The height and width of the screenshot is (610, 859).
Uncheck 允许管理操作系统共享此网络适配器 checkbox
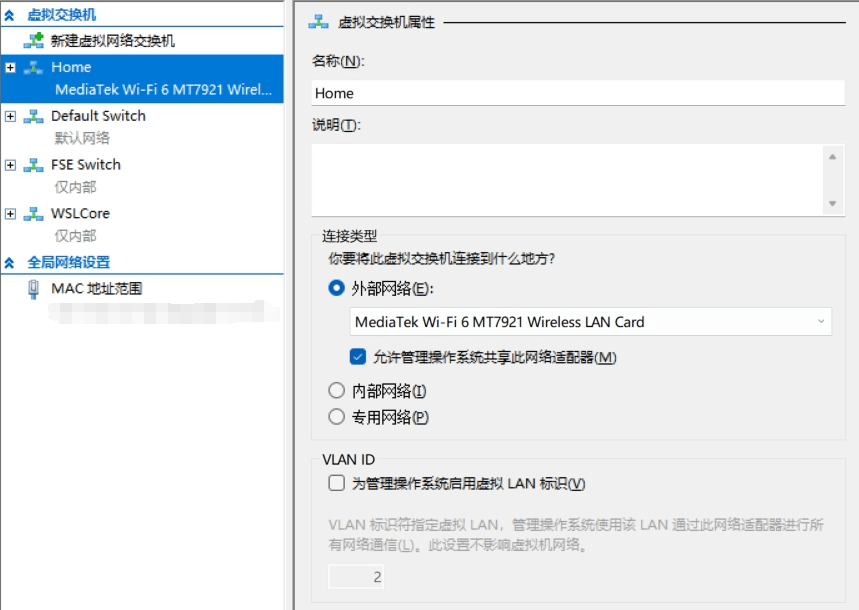point(358,357)
